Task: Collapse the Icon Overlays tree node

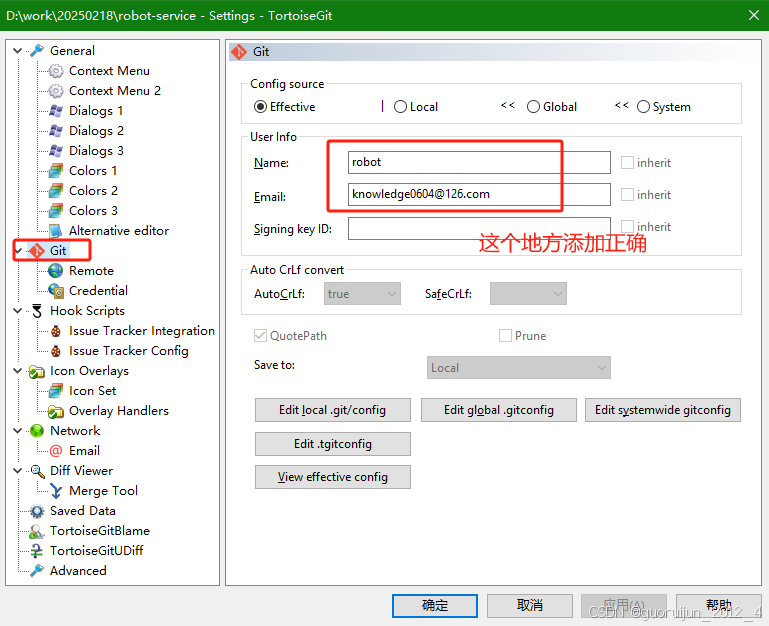Action: click(18, 371)
